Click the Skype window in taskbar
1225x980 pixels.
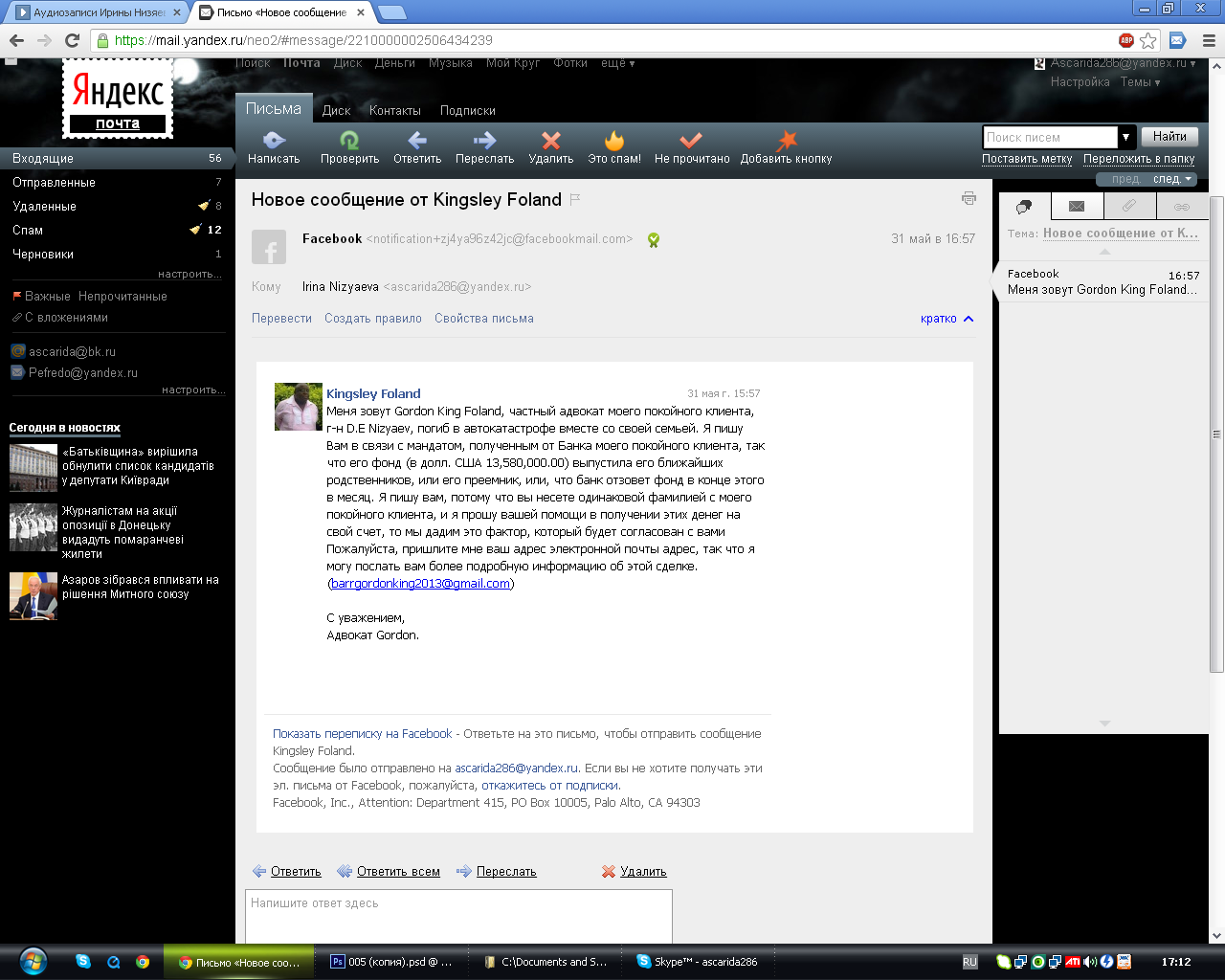click(x=697, y=962)
